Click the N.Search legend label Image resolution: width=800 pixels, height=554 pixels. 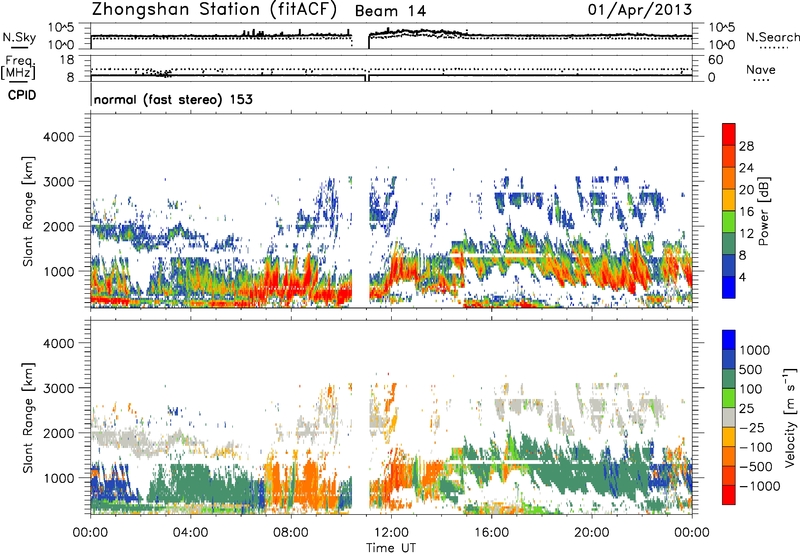tap(772, 37)
